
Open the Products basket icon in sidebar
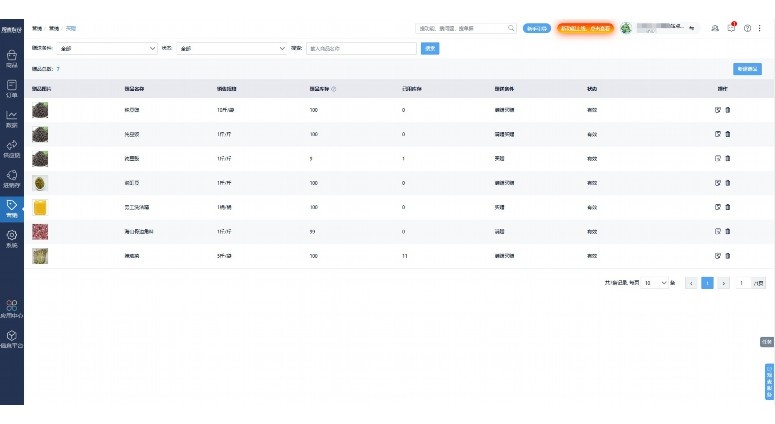11,55
